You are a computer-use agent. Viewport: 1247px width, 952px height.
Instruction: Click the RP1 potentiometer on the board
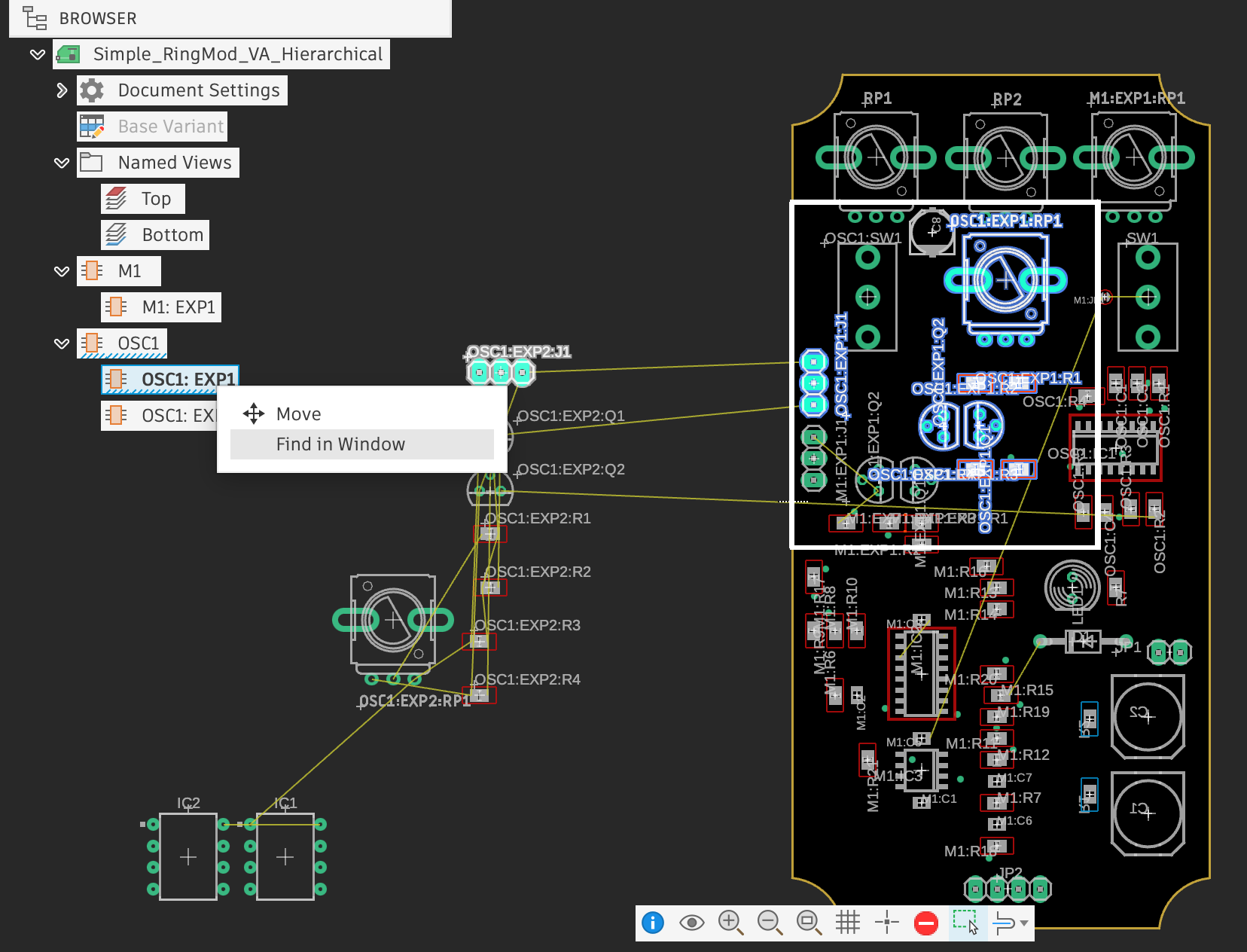tap(876, 157)
